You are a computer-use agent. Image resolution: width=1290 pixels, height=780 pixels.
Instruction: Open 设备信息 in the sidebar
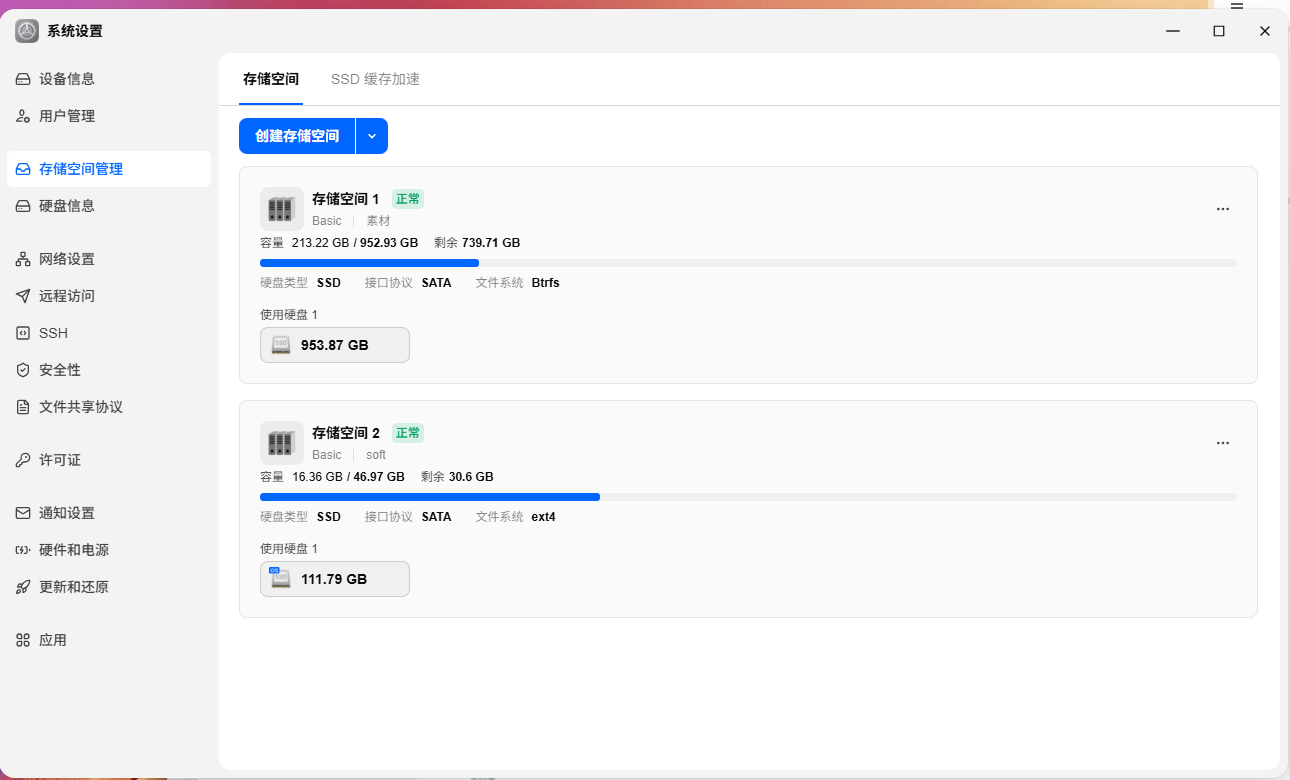(109, 79)
